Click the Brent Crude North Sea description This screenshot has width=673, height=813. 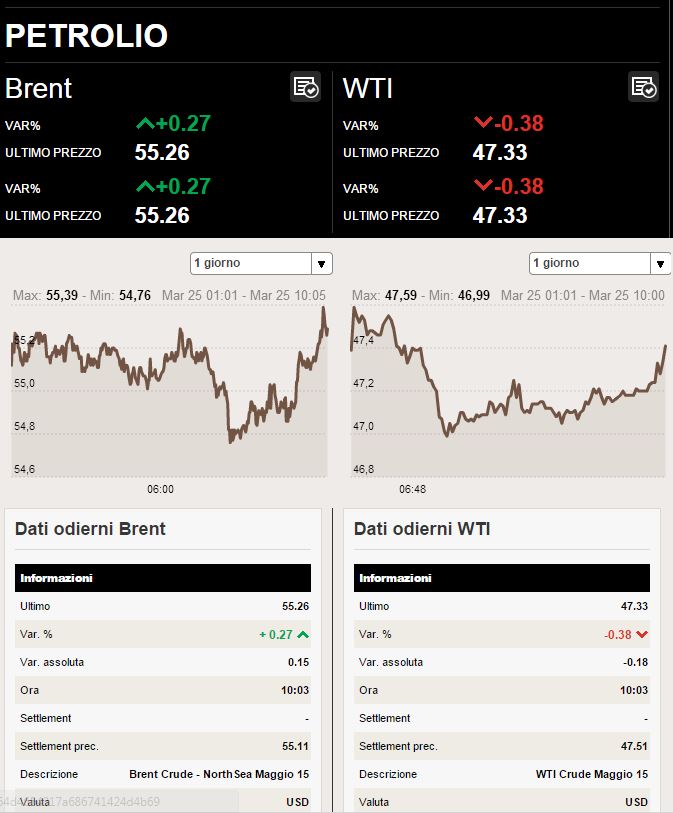(x=219, y=774)
